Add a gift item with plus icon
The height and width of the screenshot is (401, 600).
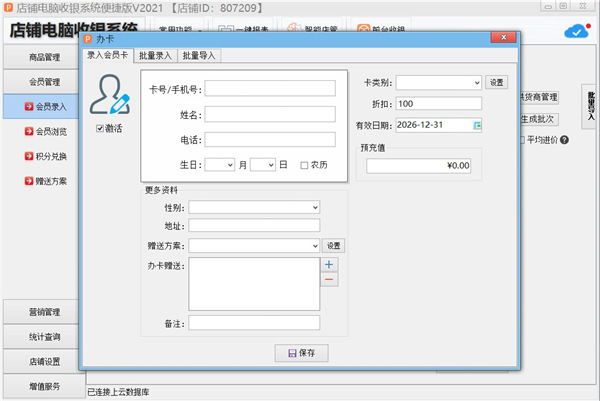(329, 264)
